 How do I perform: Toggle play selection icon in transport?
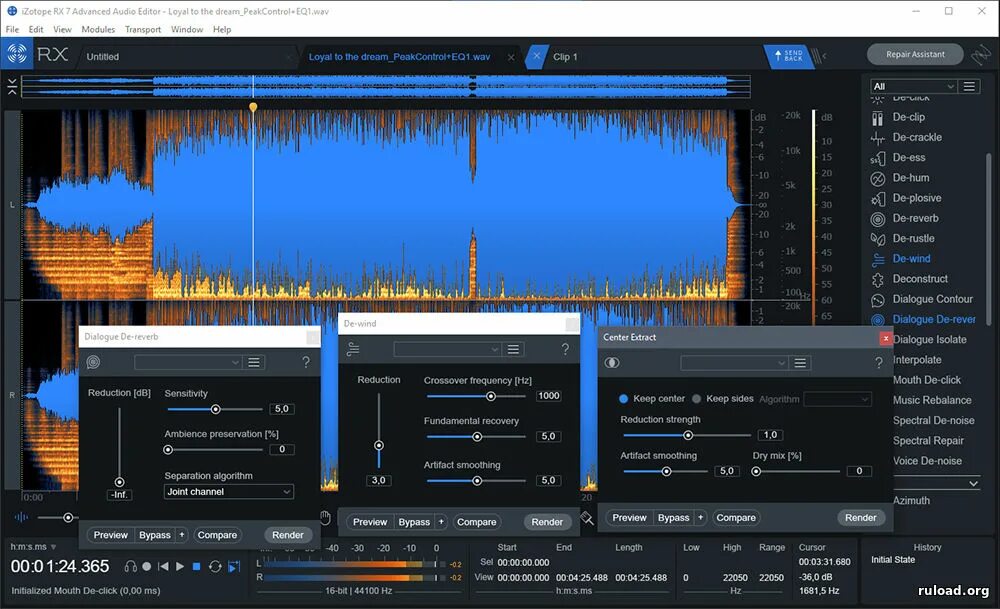coord(234,566)
